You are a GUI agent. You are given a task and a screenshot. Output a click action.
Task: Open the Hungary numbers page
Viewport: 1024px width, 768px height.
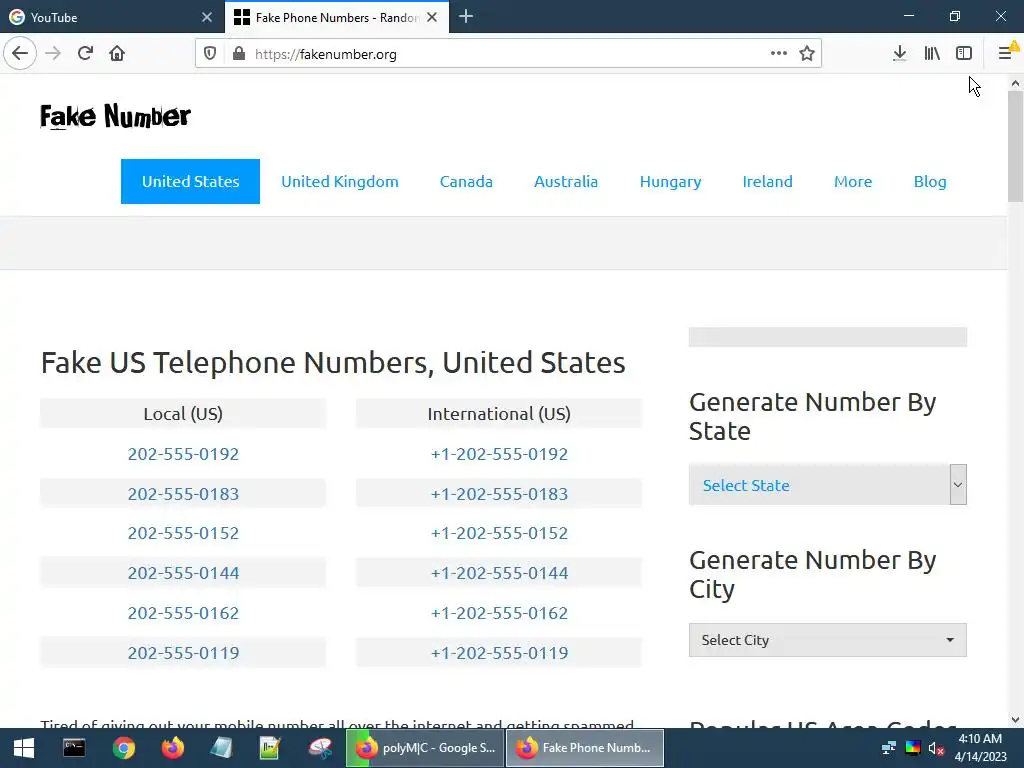tap(671, 182)
